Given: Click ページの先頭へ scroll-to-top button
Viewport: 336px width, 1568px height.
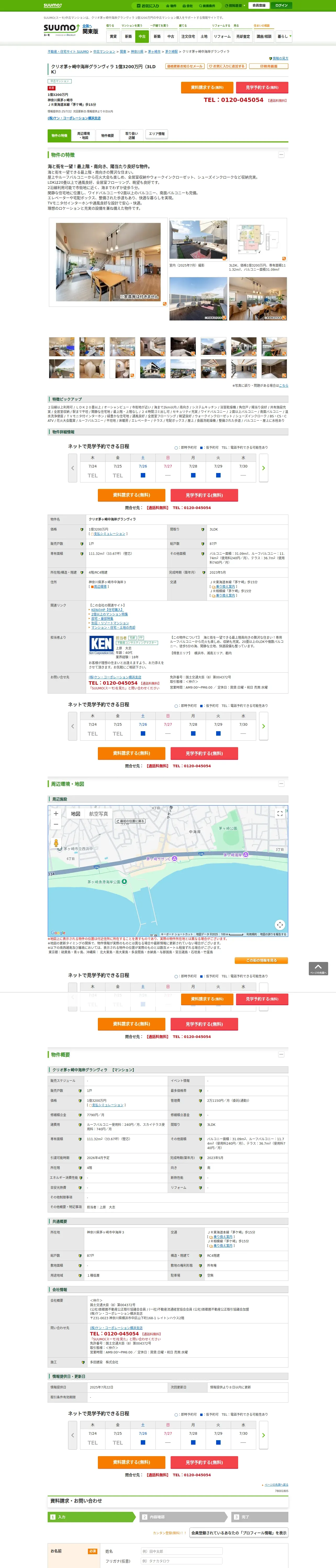Looking at the screenshot, I should pyautogui.click(x=318, y=969).
